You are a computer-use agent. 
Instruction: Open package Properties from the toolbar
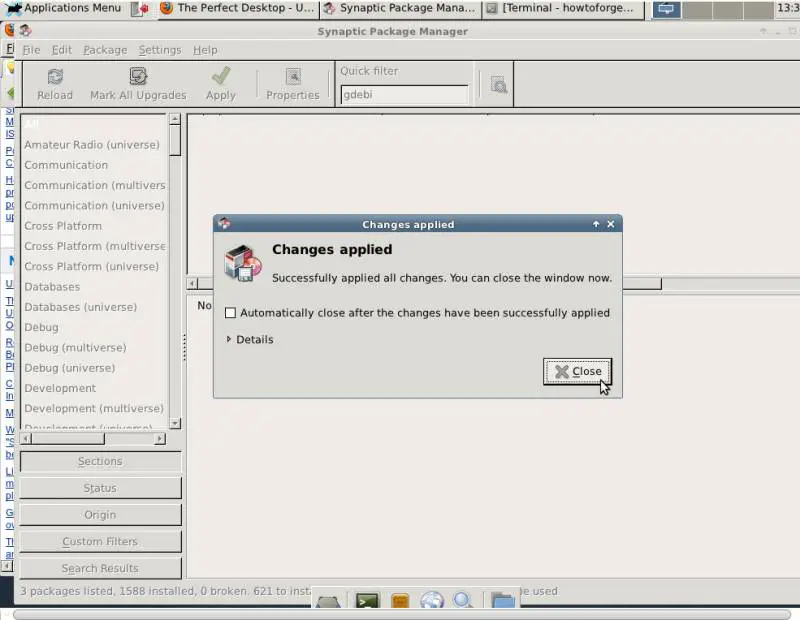[292, 77]
